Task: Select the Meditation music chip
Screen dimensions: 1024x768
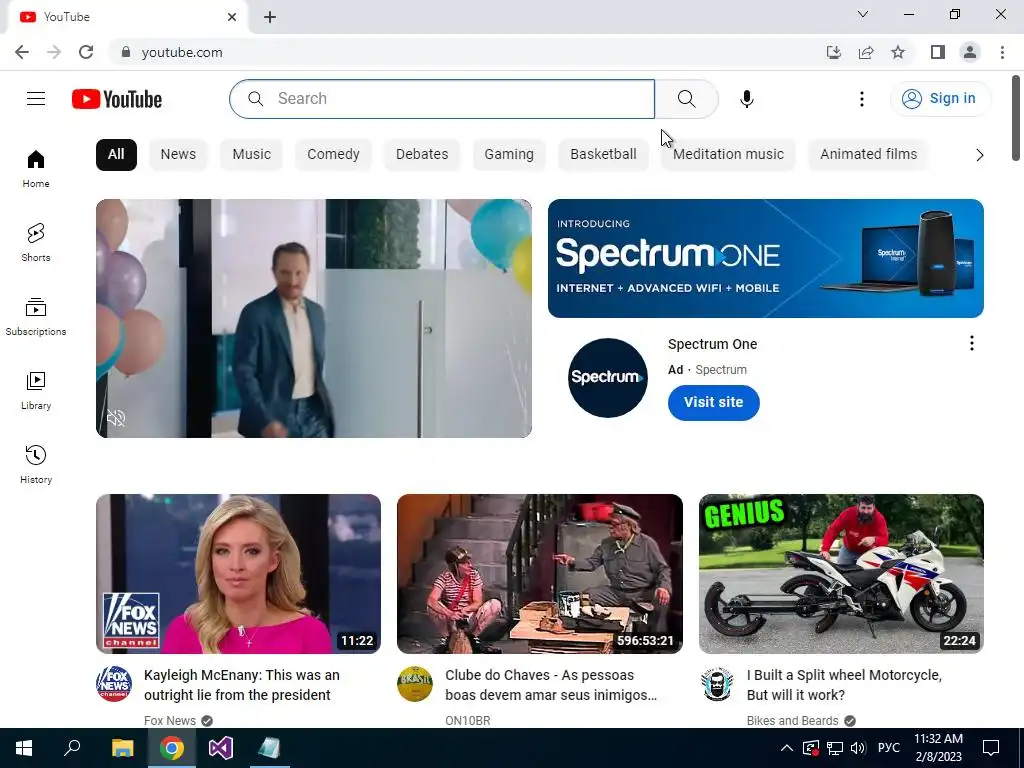Action: tap(728, 154)
